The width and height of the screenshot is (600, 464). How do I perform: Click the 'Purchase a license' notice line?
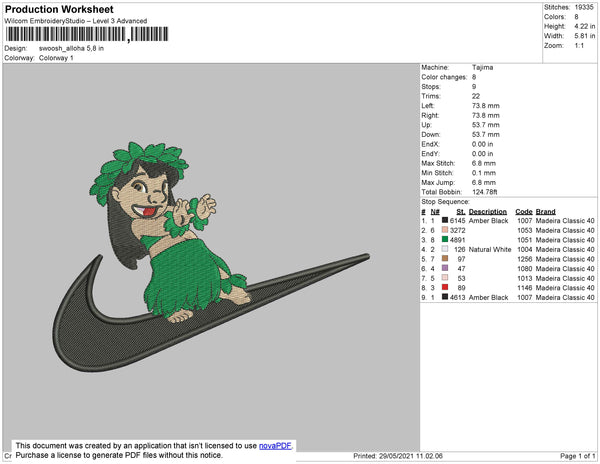point(119,455)
